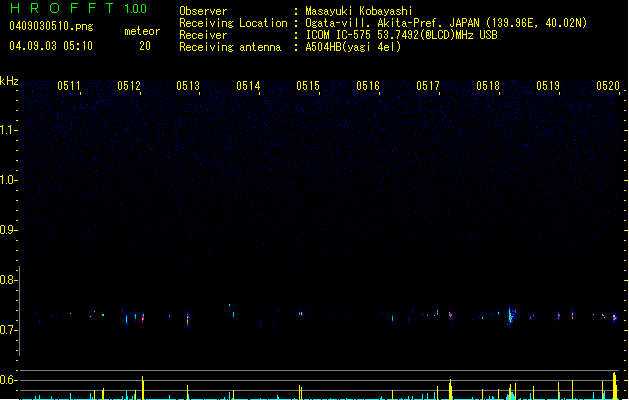The width and height of the screenshot is (629, 400).
Task: Click the Receiving Location label
Action: tap(233, 23)
